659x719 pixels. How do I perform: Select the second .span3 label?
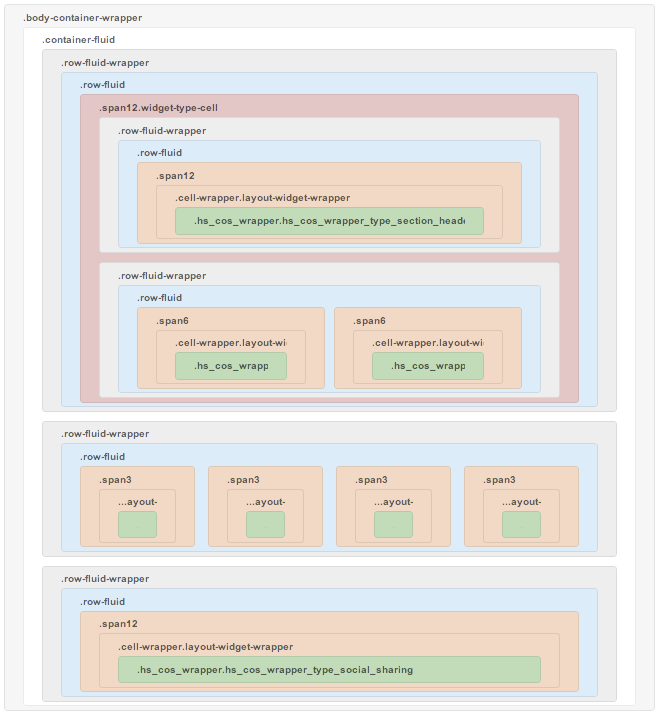click(243, 480)
